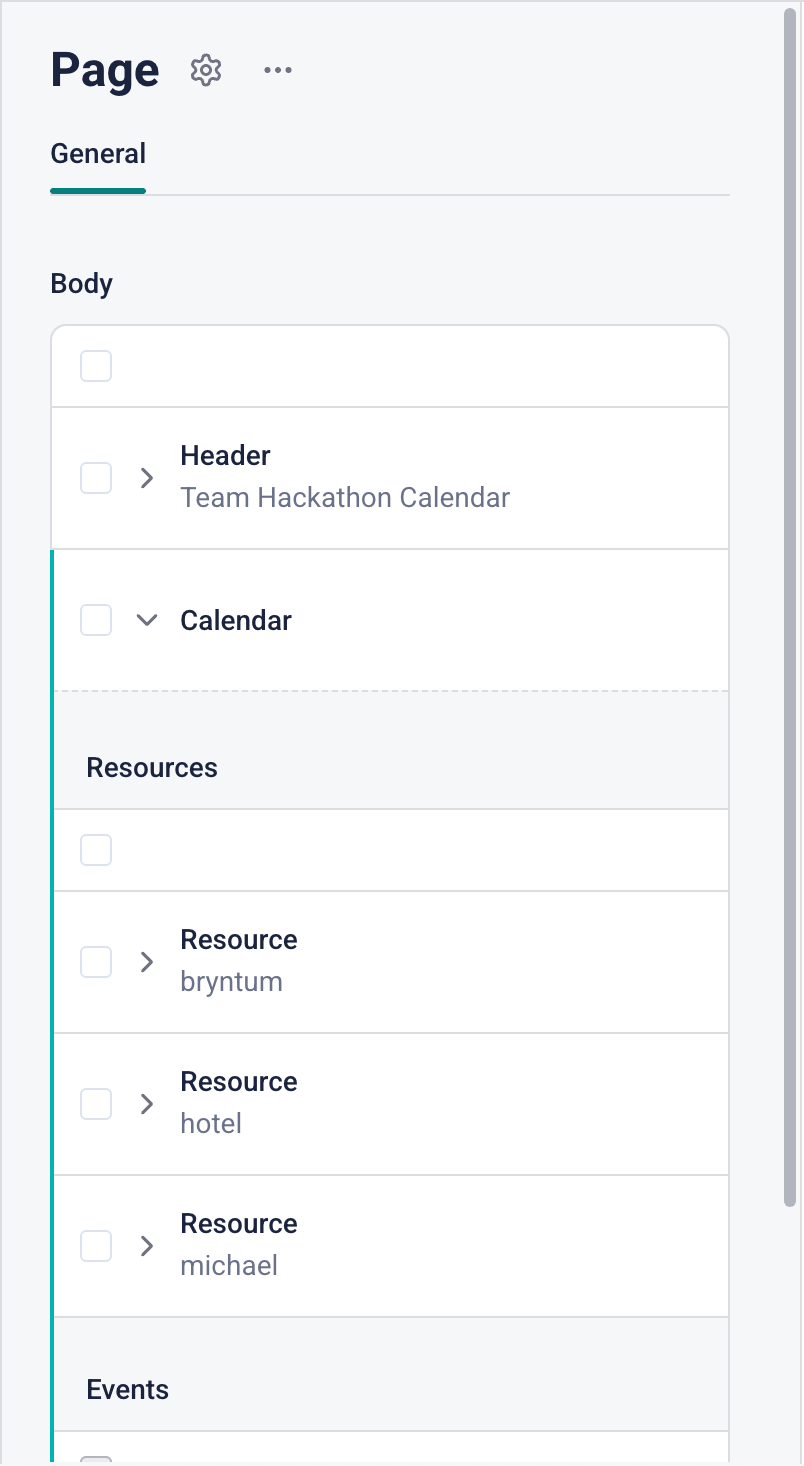Image resolution: width=804 pixels, height=1466 pixels.
Task: Check the michael Resource checkbox
Action: (96, 1246)
